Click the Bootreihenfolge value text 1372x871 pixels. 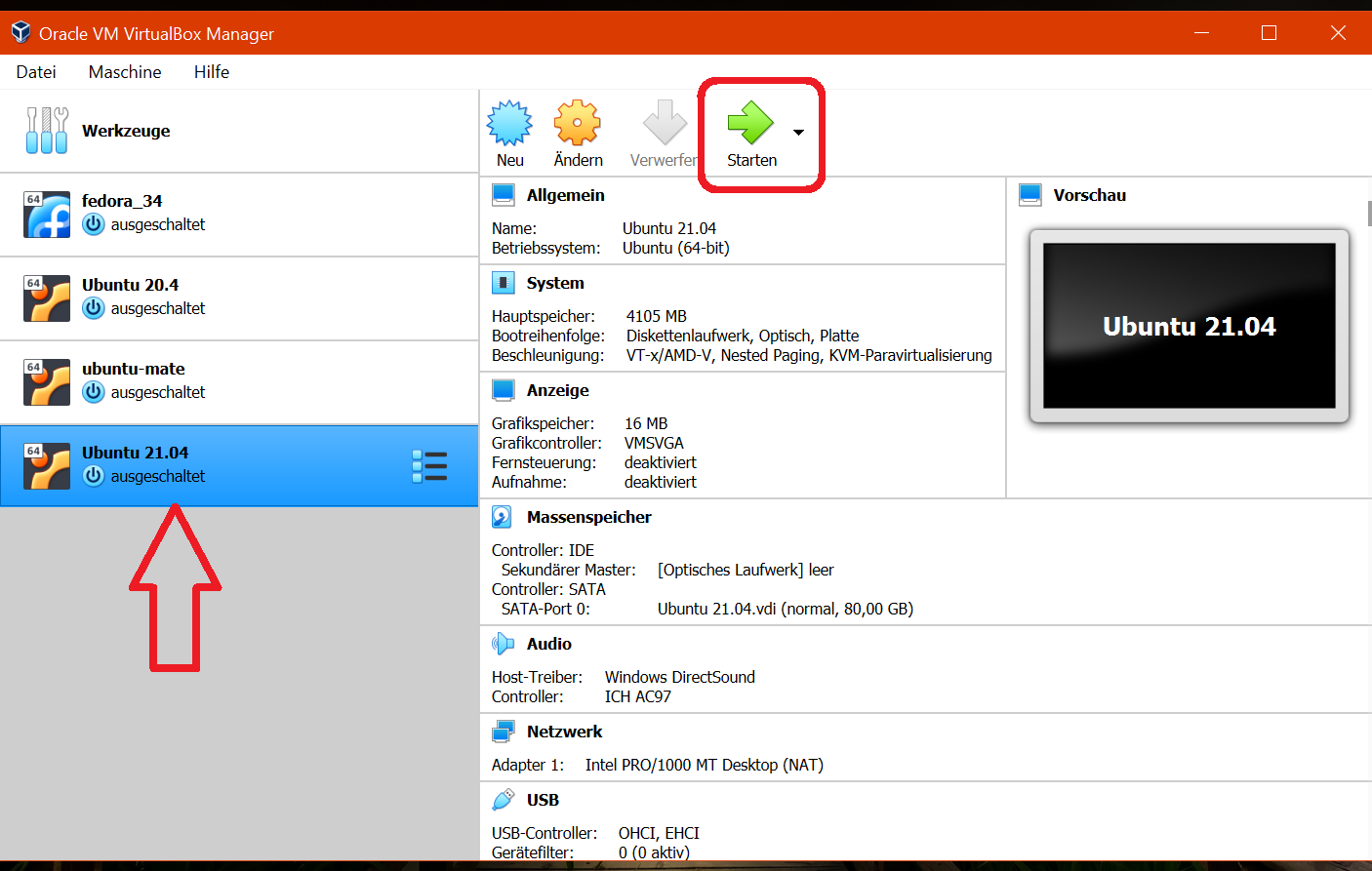(x=743, y=336)
